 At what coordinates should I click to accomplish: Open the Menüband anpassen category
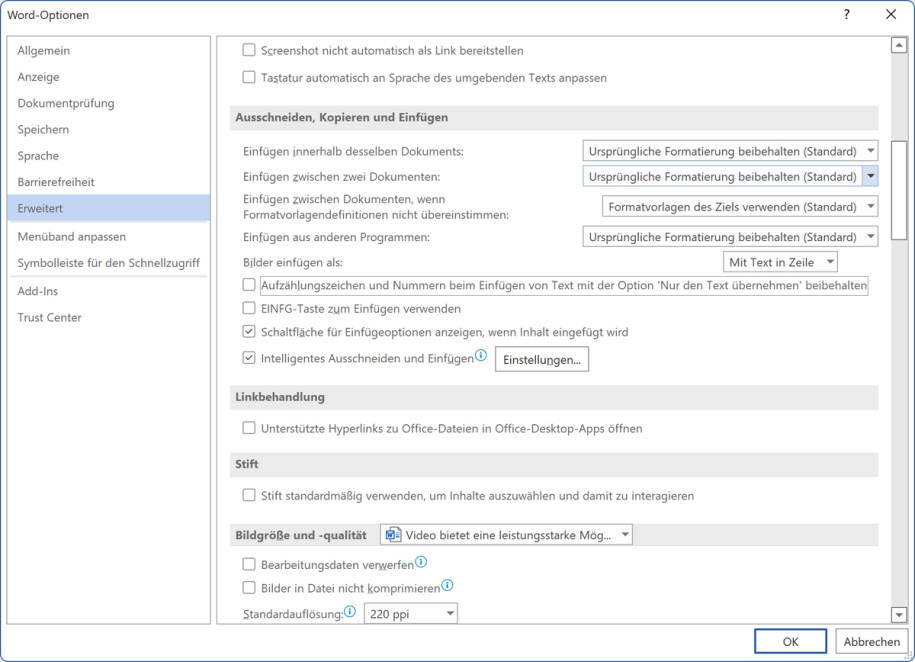(72, 237)
